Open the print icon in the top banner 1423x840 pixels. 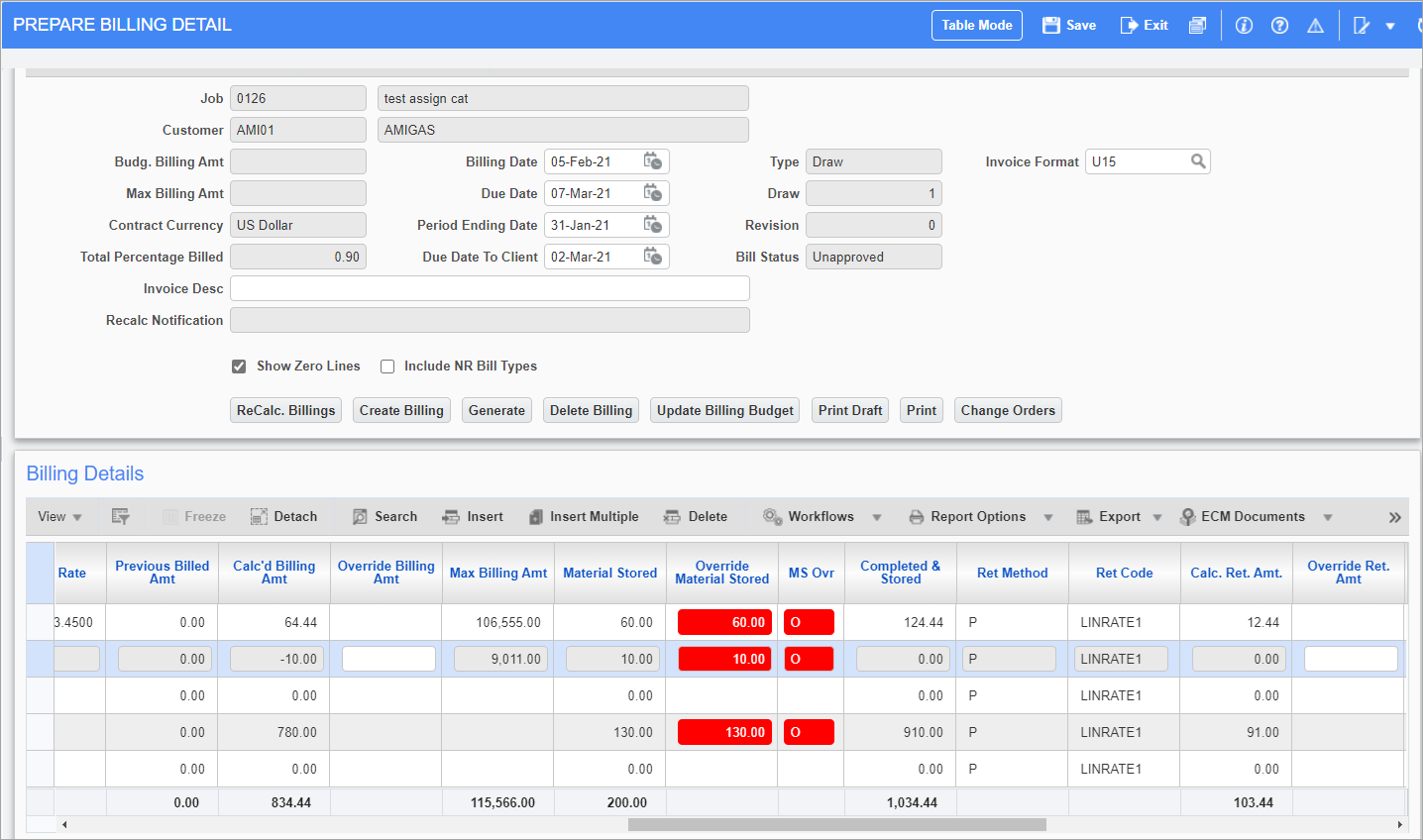[x=1197, y=25]
